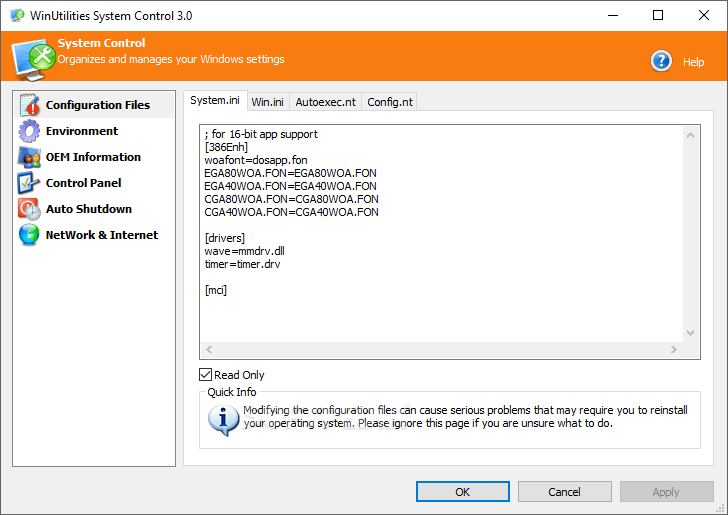Click the System Control monitor icon in header

(33, 59)
